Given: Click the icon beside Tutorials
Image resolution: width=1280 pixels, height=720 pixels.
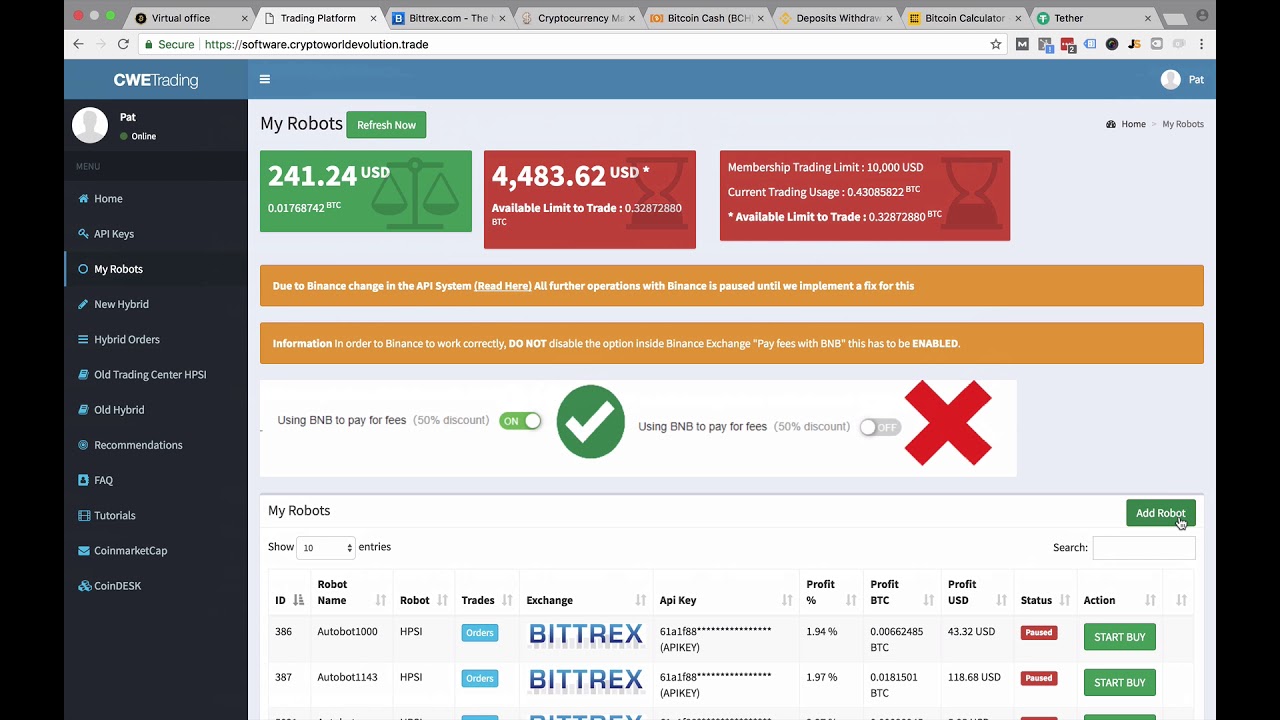Looking at the screenshot, I should point(83,515).
